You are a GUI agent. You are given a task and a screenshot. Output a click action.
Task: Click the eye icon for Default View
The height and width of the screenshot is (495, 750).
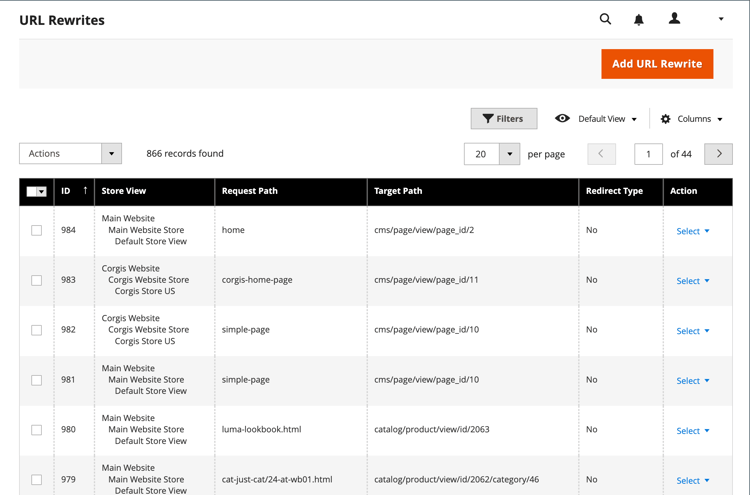[x=562, y=118]
